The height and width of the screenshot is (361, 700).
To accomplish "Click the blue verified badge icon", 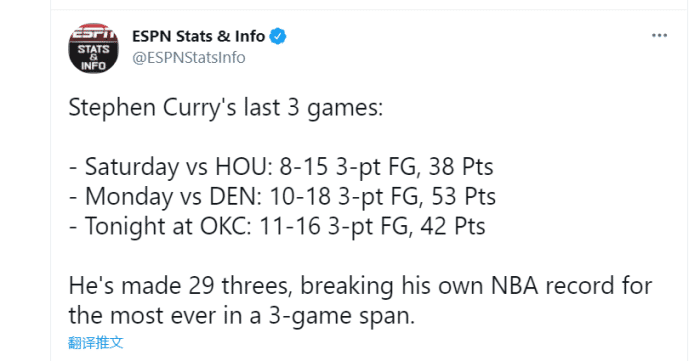I will 278,36.
